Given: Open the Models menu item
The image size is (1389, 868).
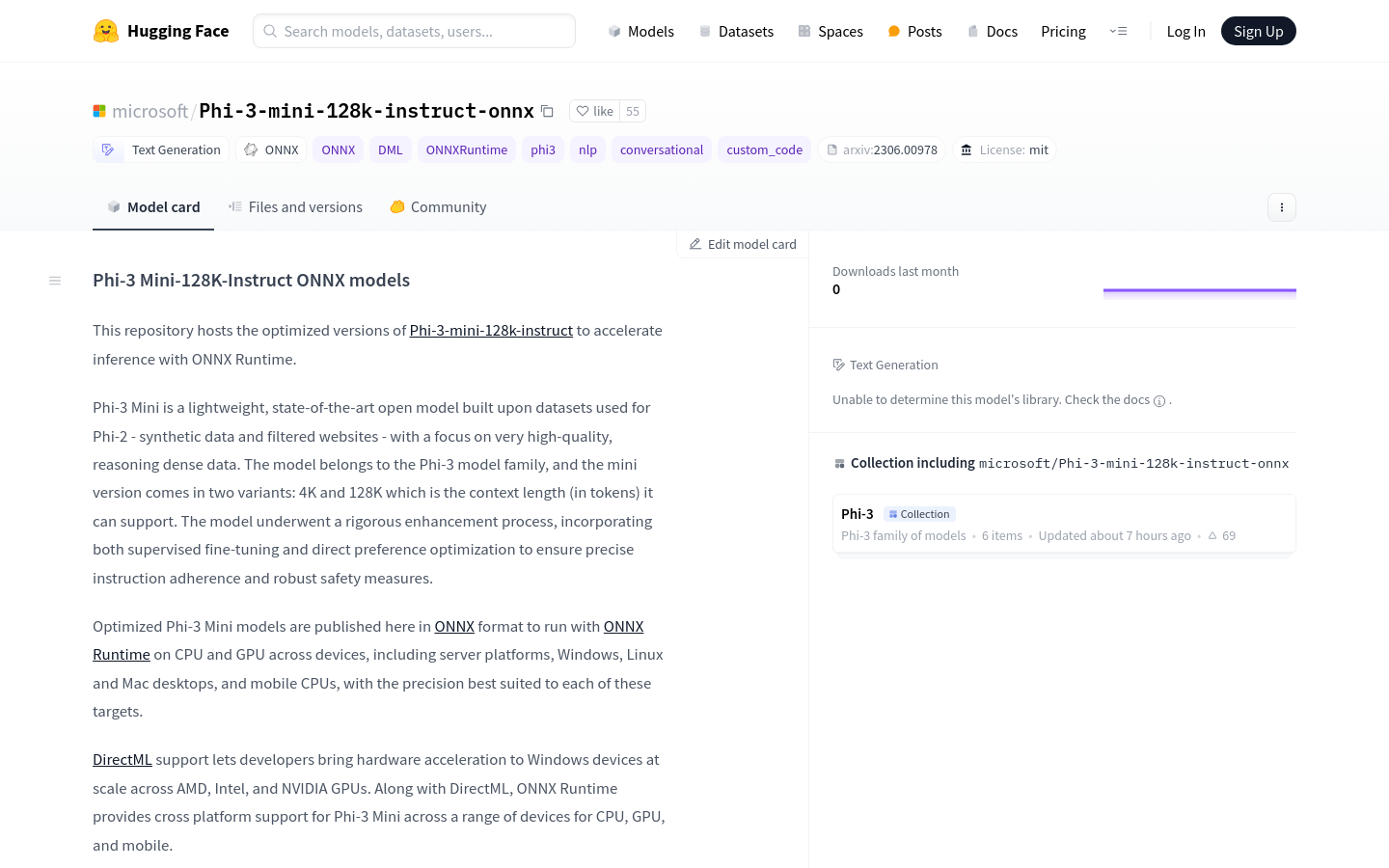Looking at the screenshot, I should pyautogui.click(x=640, y=31).
